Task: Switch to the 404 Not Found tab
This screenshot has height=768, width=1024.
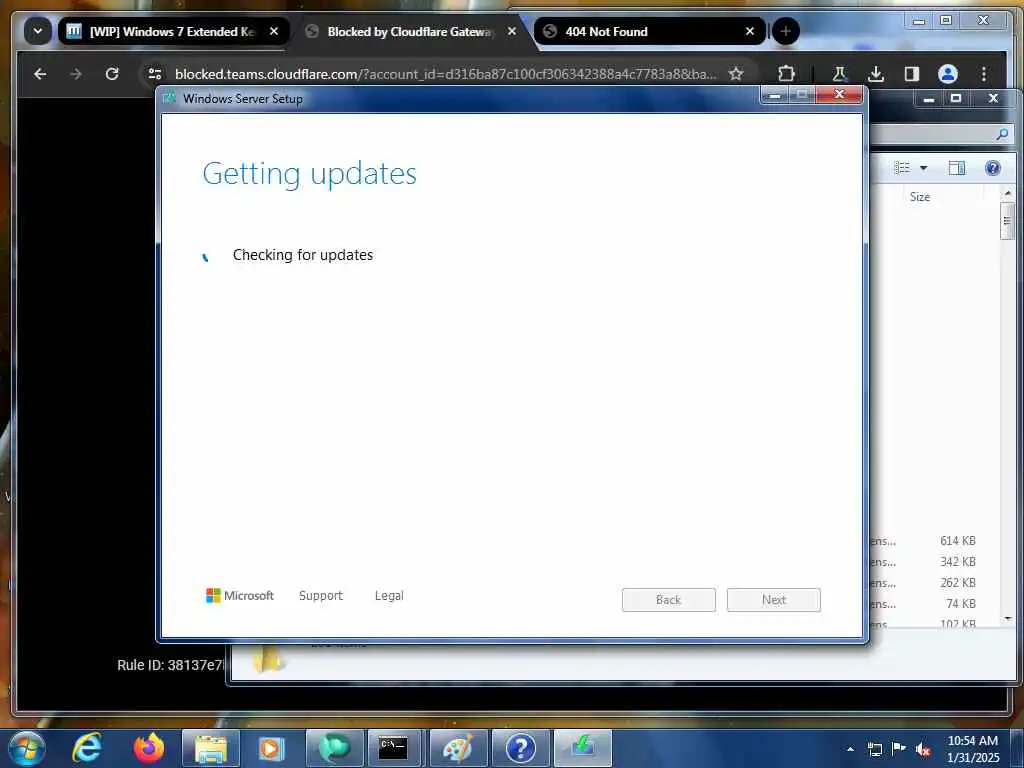Action: click(x=649, y=31)
